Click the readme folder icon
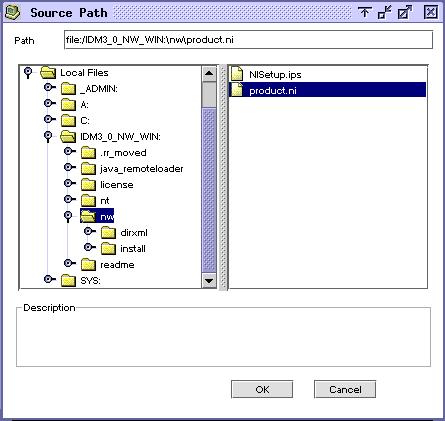Image resolution: width=445 pixels, height=421 pixels. pyautogui.click(x=88, y=264)
